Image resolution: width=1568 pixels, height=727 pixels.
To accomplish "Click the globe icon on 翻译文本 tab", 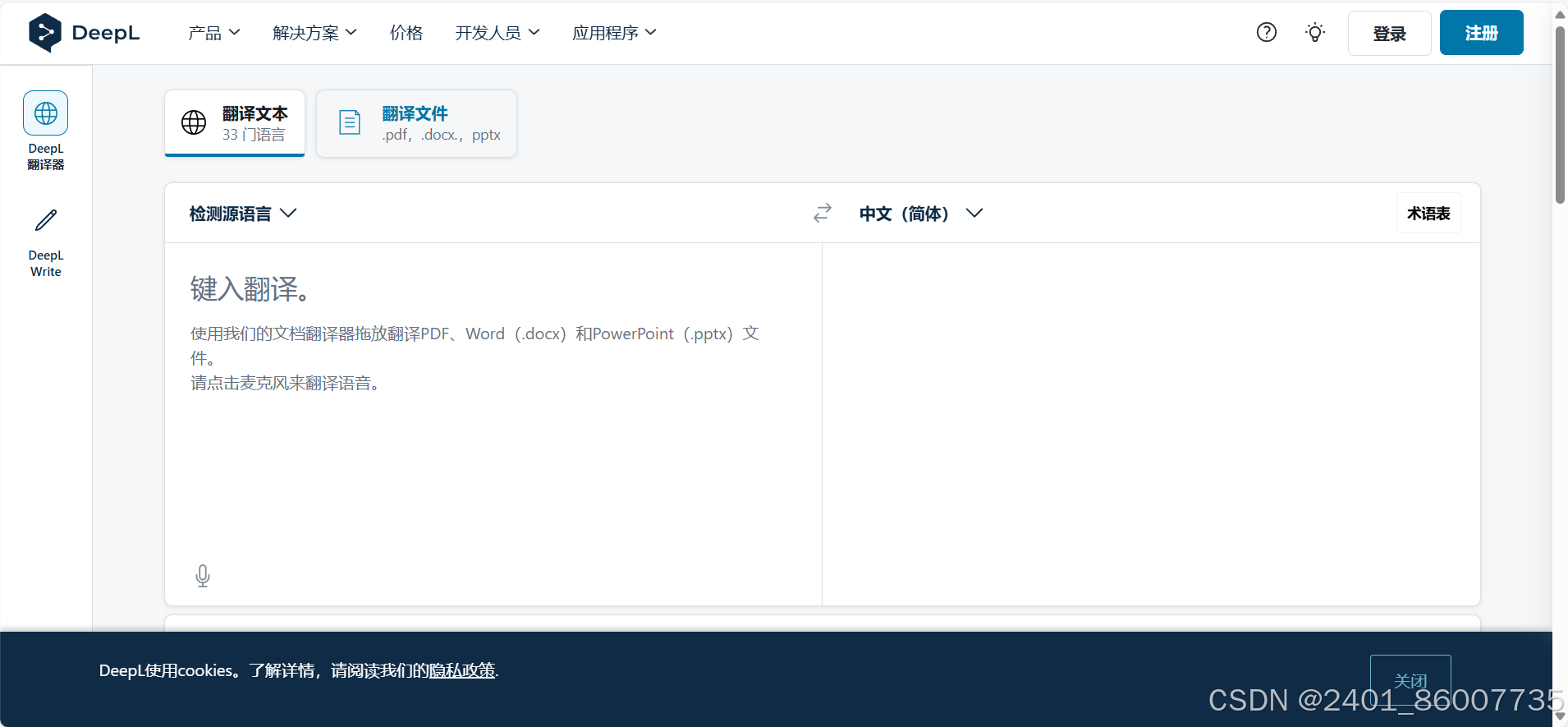I will [x=194, y=122].
